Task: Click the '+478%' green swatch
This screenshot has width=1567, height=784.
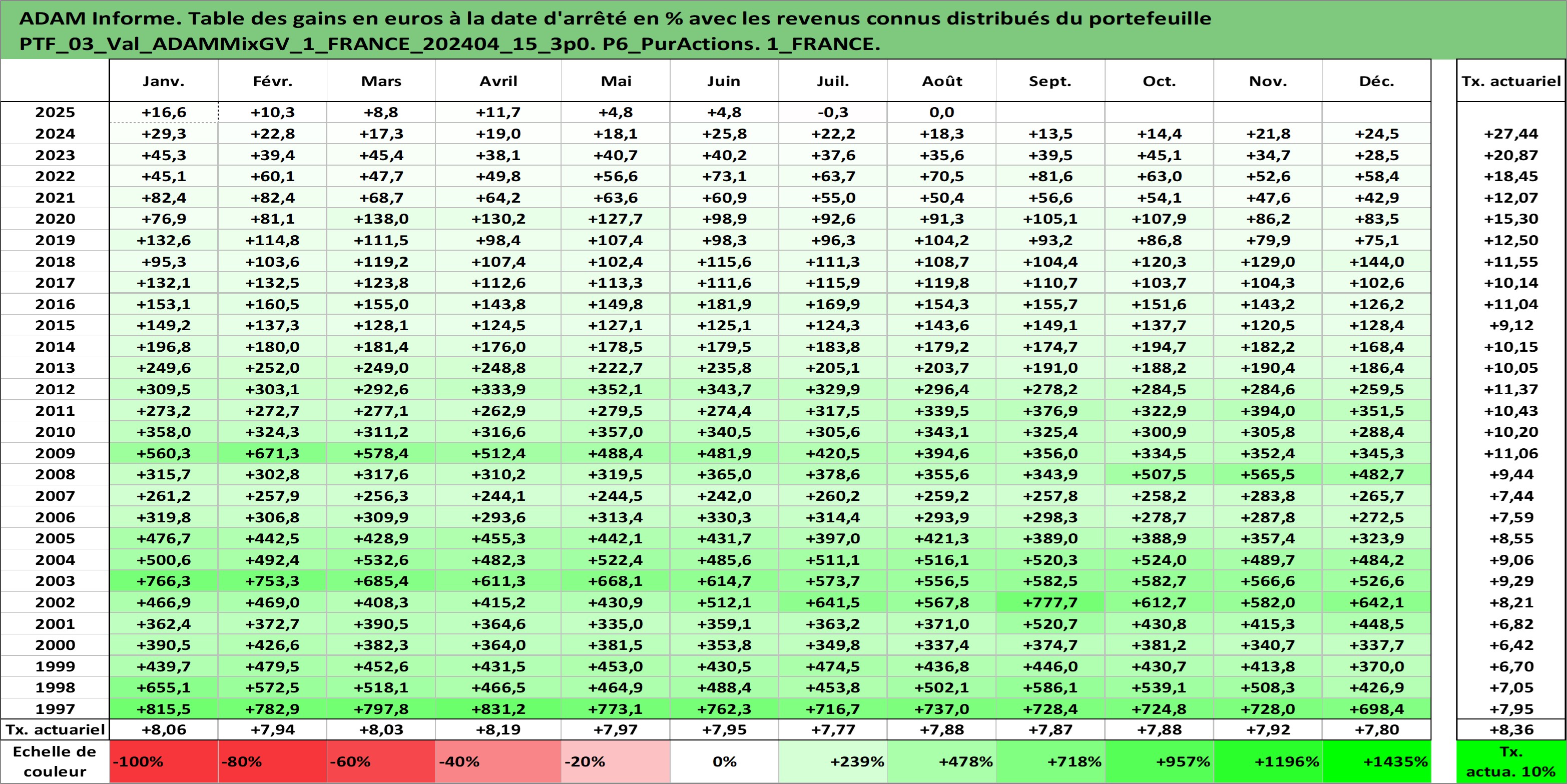Action: 942,761
